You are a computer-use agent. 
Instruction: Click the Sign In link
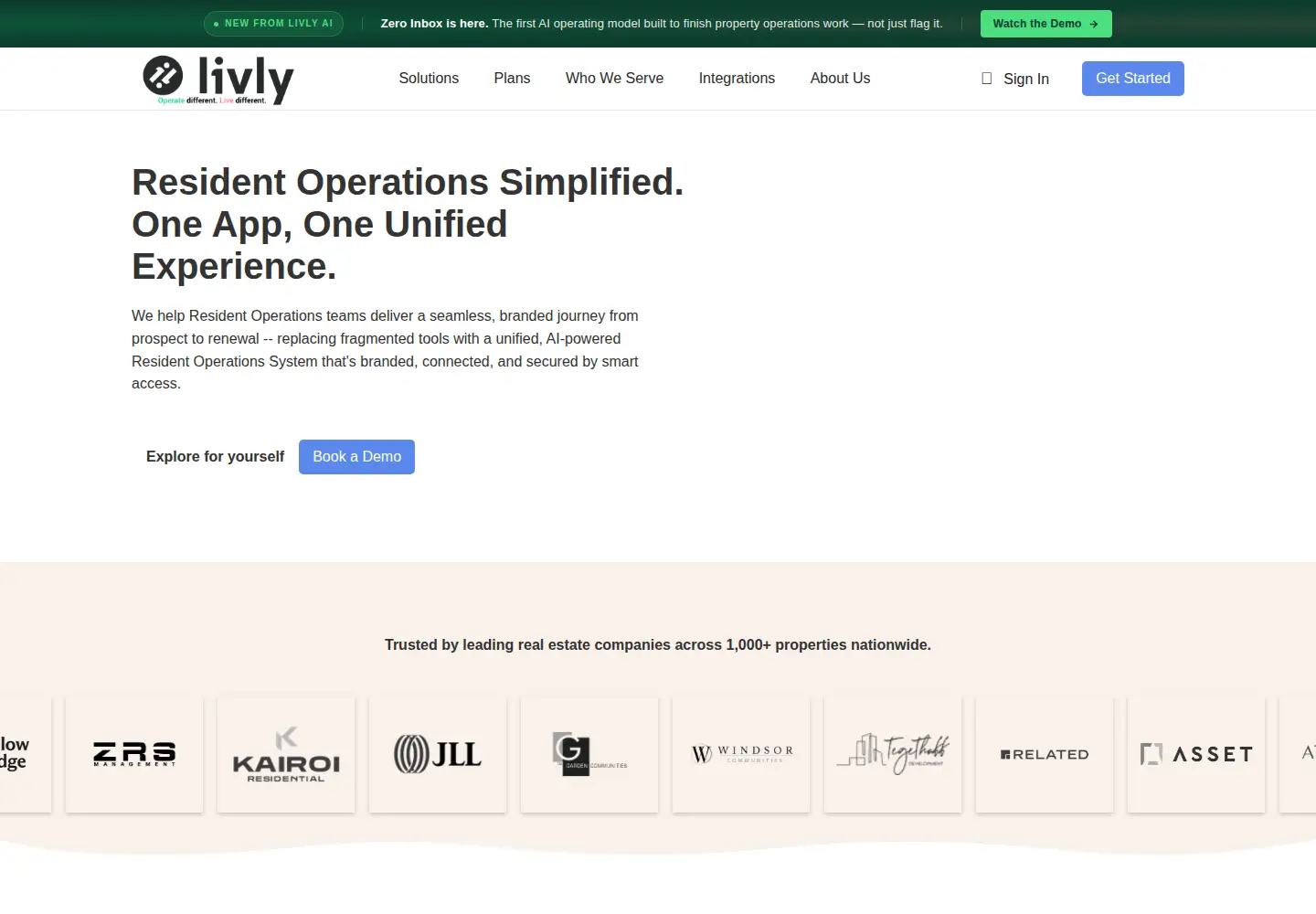[x=1025, y=80]
